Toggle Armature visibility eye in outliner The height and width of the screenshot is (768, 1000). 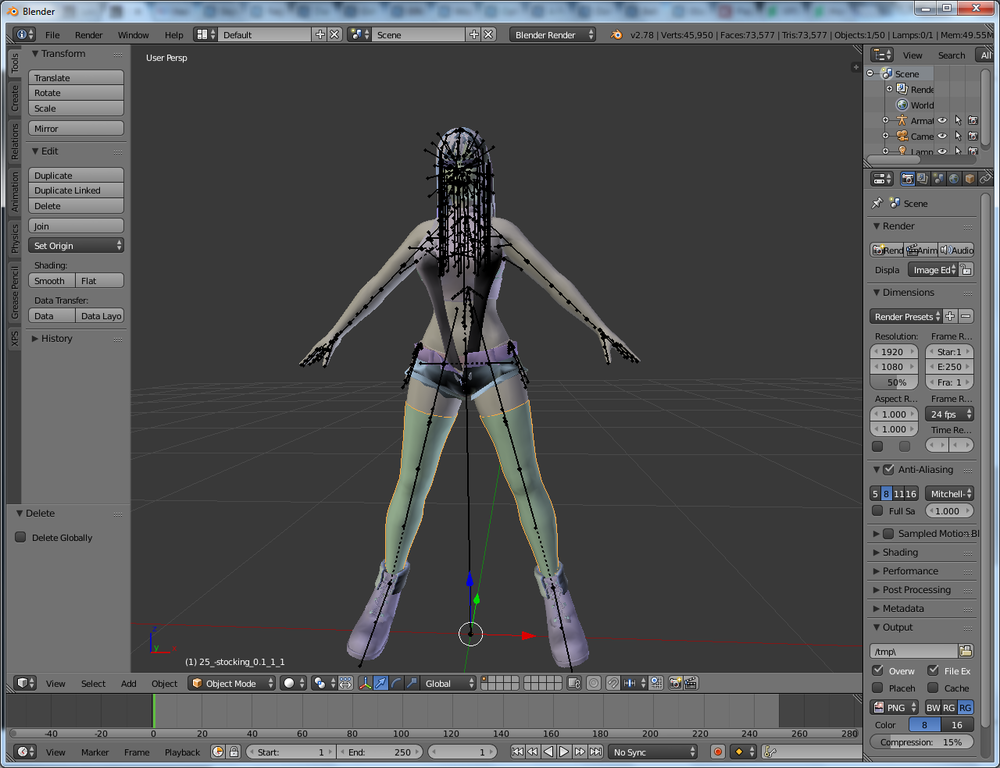click(942, 120)
